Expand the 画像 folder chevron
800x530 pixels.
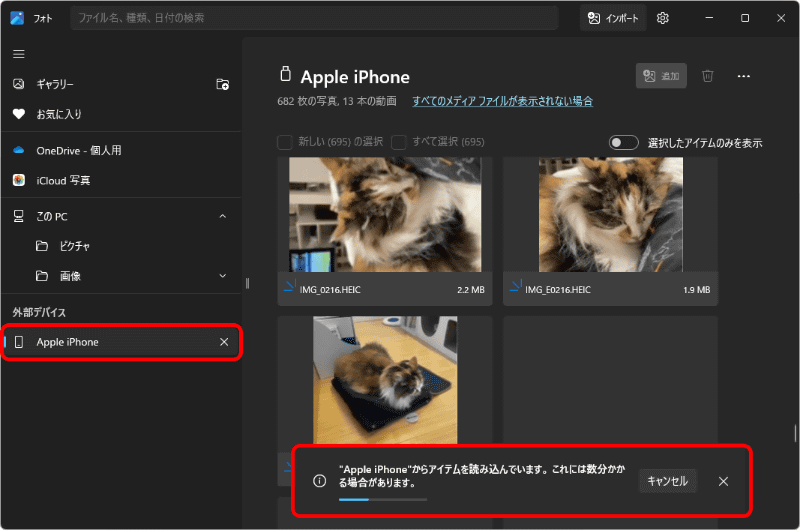point(222,276)
